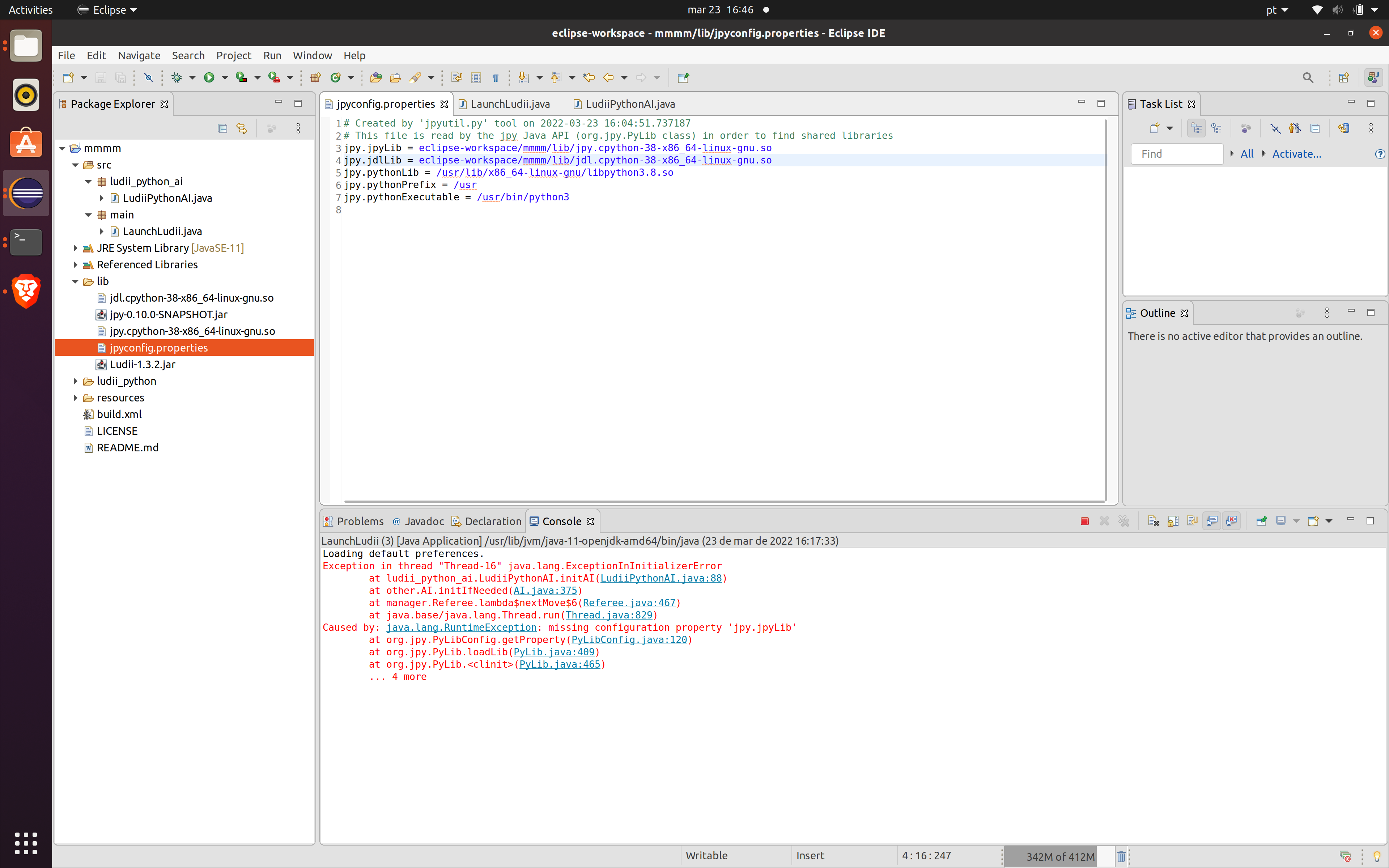Expand the JRE System Library node

[75, 248]
